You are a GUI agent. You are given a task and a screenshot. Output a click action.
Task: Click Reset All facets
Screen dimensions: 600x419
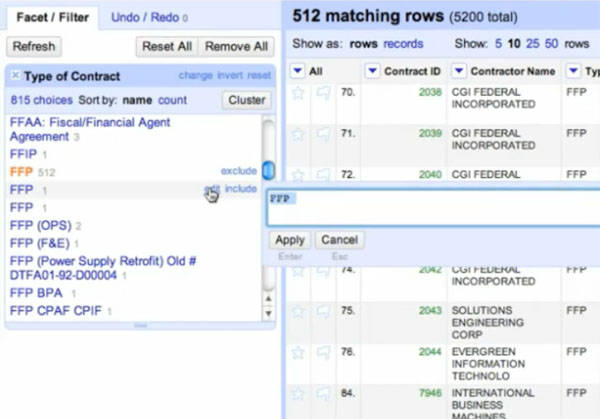pyautogui.click(x=167, y=47)
